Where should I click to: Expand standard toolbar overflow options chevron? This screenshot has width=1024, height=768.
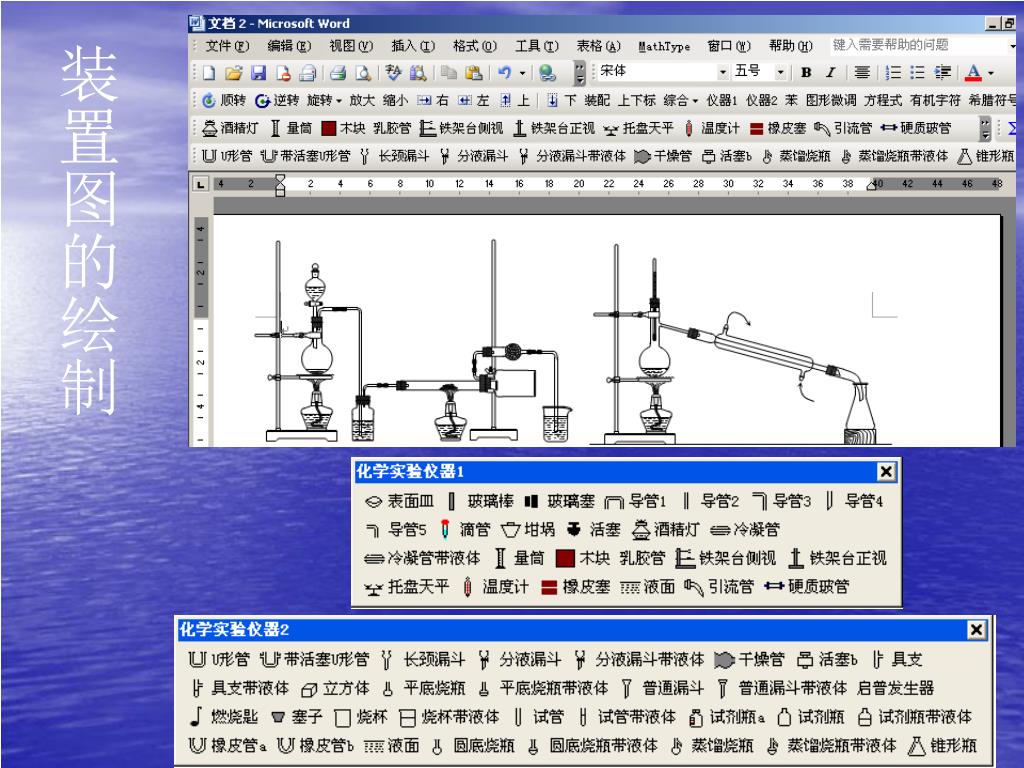point(580,72)
